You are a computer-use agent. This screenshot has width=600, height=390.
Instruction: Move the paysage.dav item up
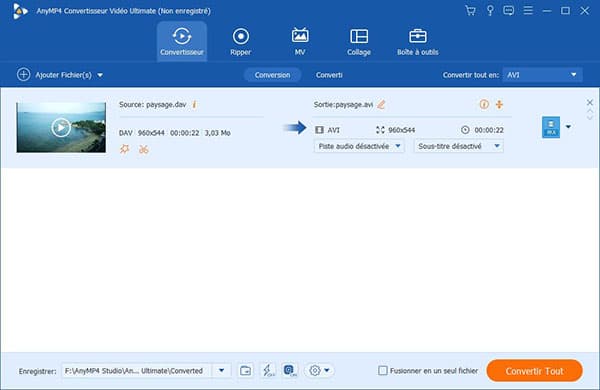click(590, 111)
